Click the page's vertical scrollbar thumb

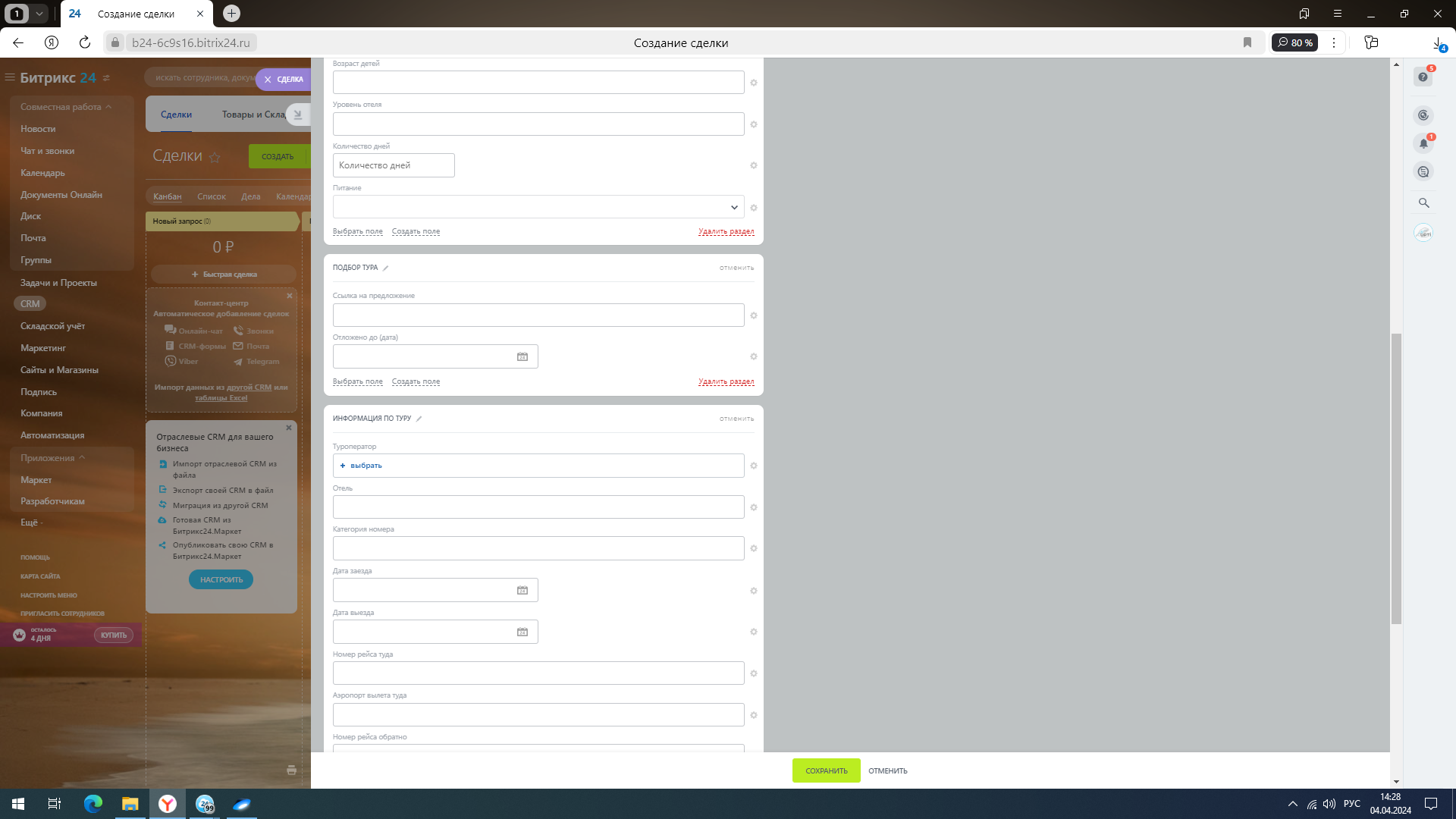coord(1396,478)
